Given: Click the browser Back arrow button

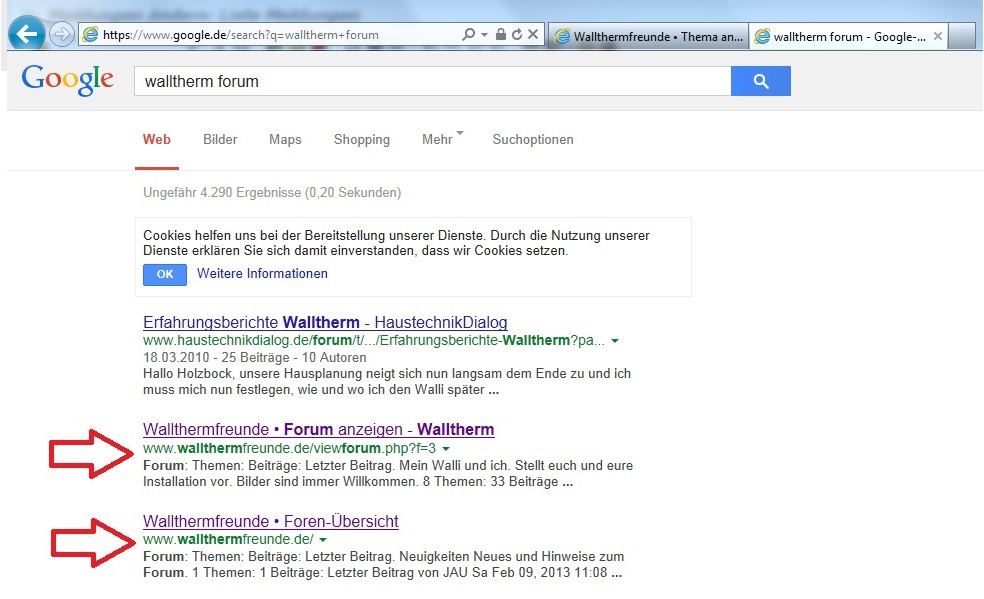Looking at the screenshot, I should tap(26, 34).
